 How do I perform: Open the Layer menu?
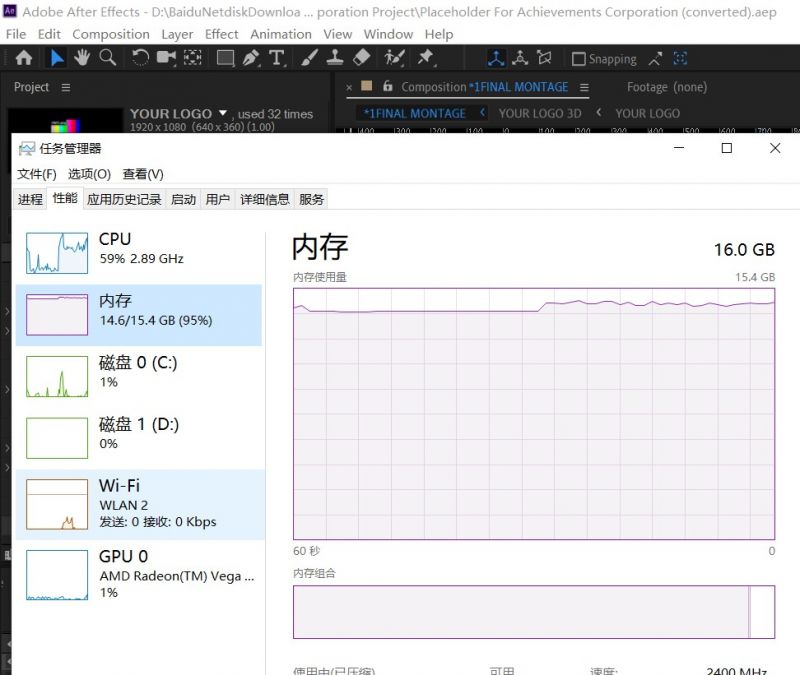tap(177, 34)
